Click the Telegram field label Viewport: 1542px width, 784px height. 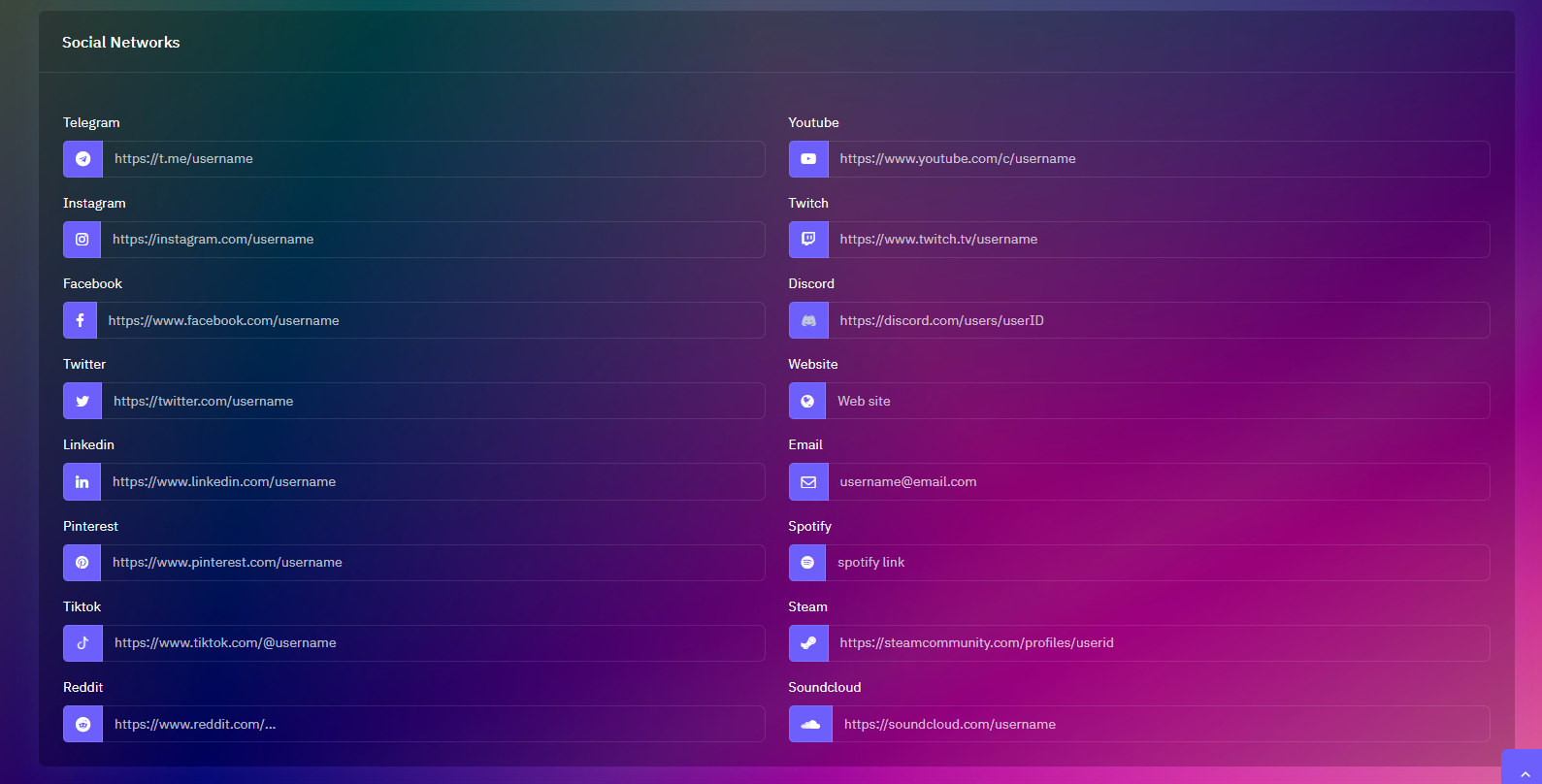[x=91, y=122]
